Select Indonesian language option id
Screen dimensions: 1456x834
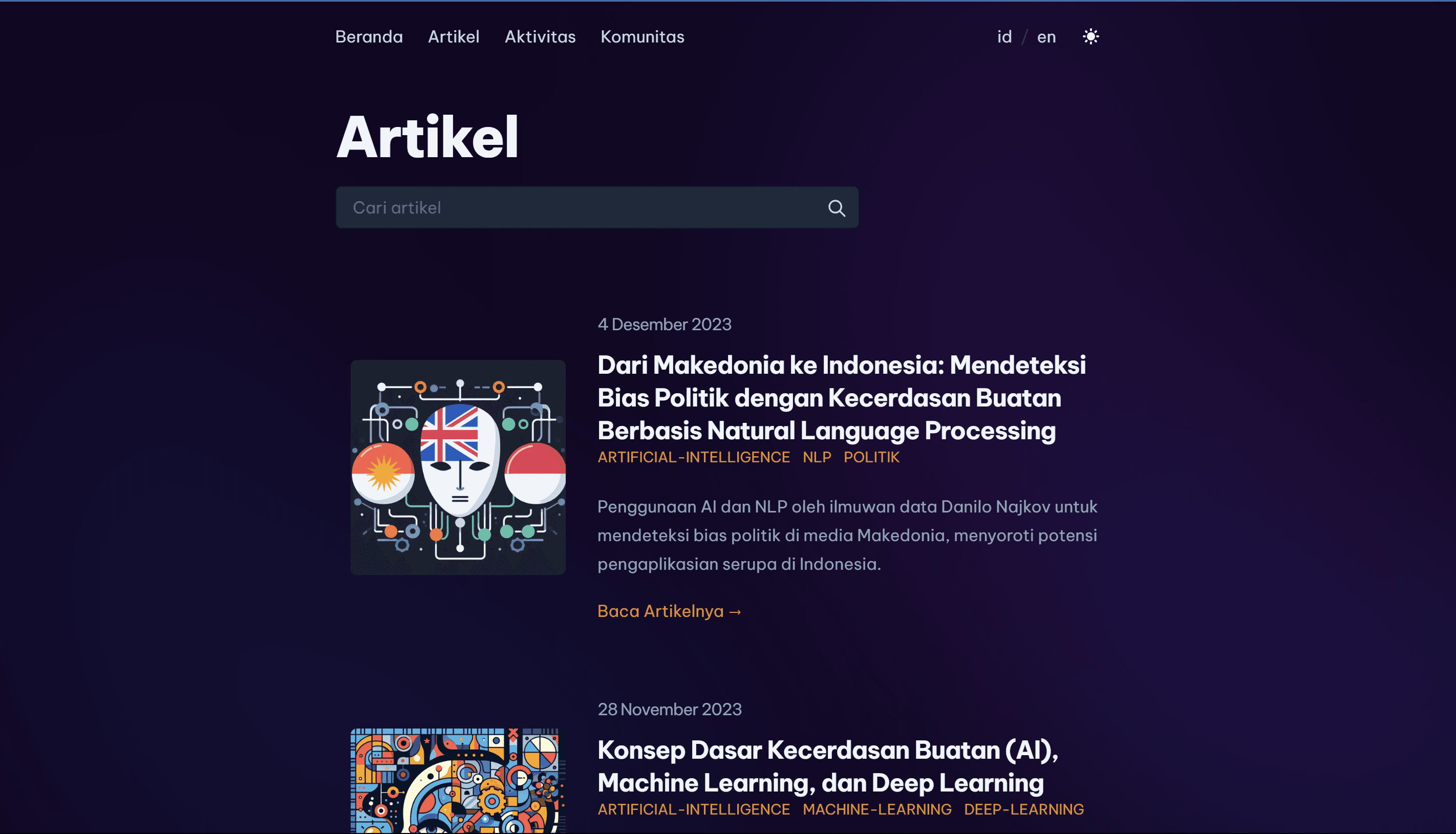click(1004, 37)
